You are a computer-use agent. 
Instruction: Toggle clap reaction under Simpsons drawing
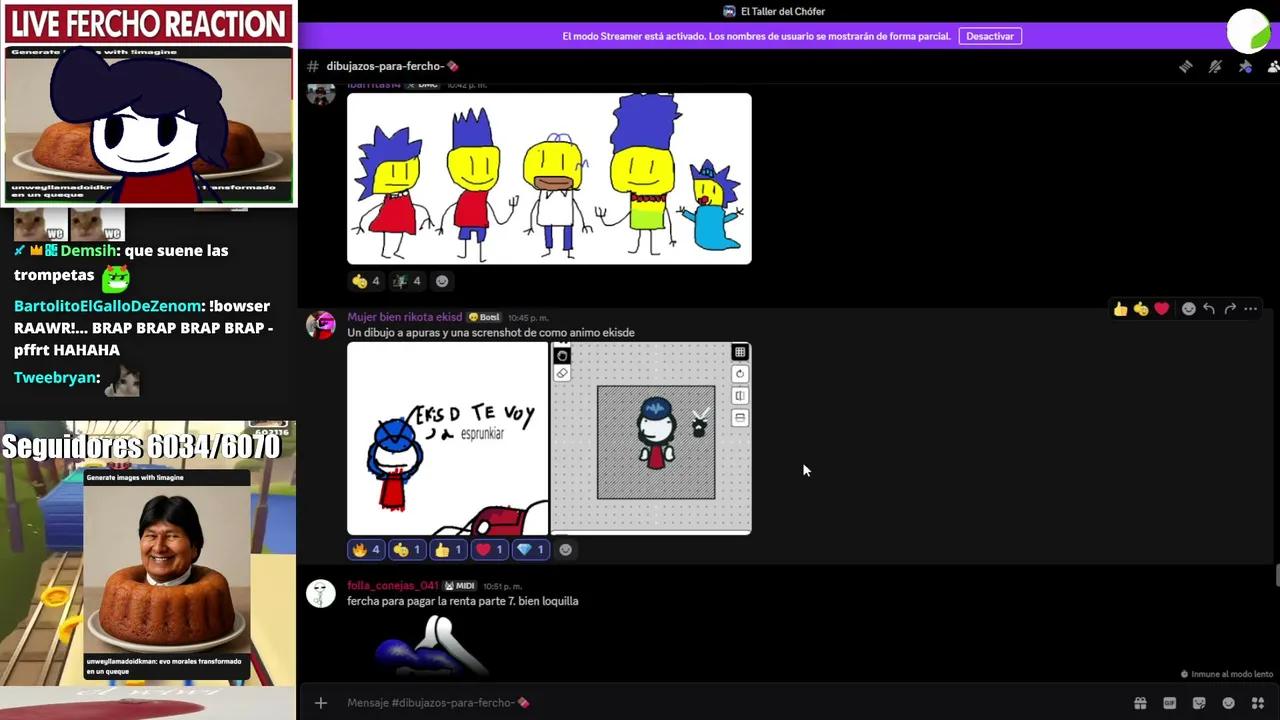[366, 281]
